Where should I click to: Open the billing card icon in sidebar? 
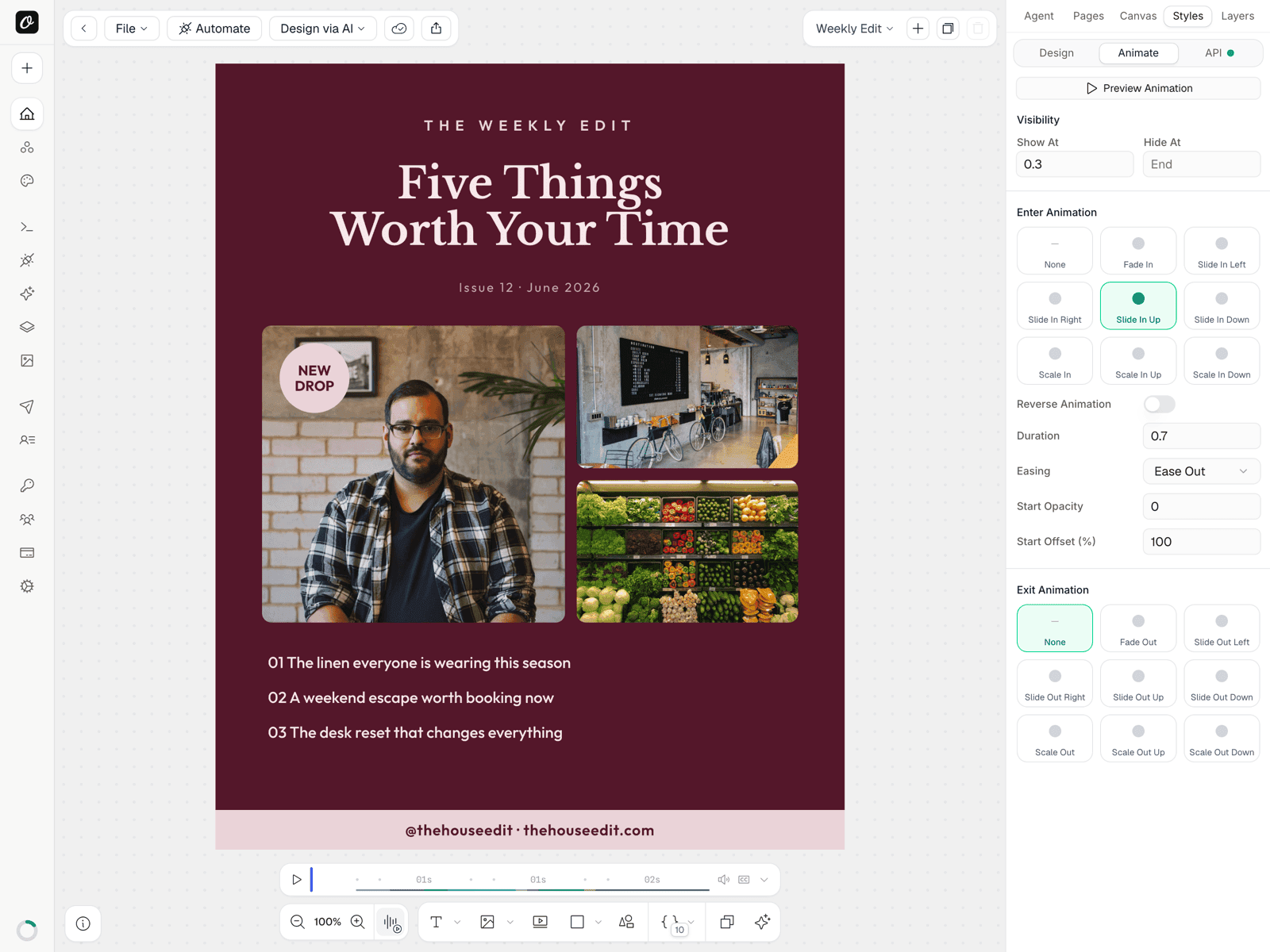[27, 553]
